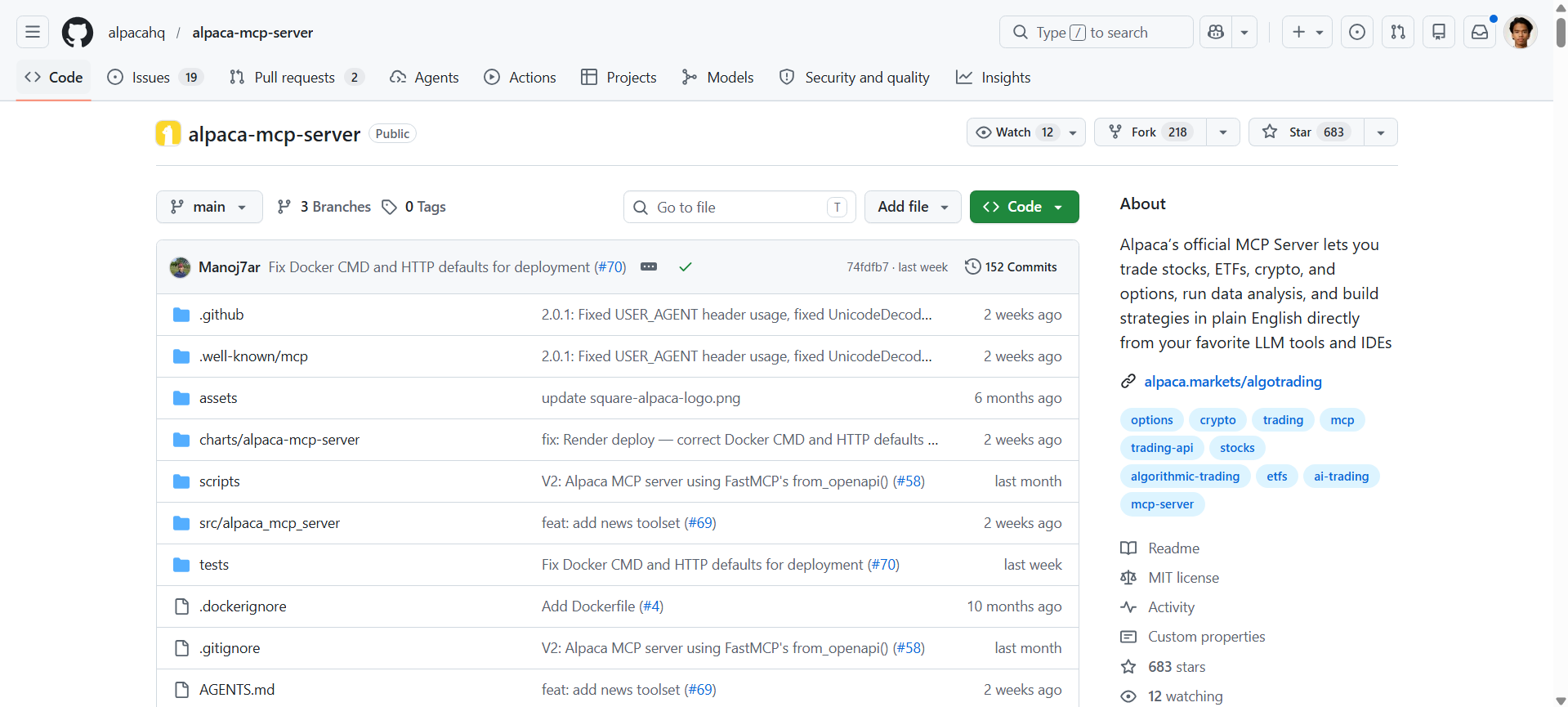This screenshot has width=1568, height=707.
Task: Open the user profile avatar menu
Action: (x=1521, y=32)
